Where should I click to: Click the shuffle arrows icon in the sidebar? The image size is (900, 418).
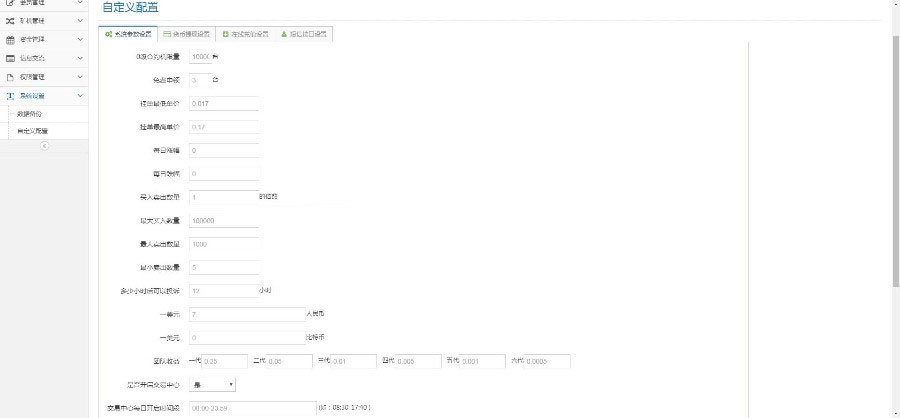(x=10, y=21)
